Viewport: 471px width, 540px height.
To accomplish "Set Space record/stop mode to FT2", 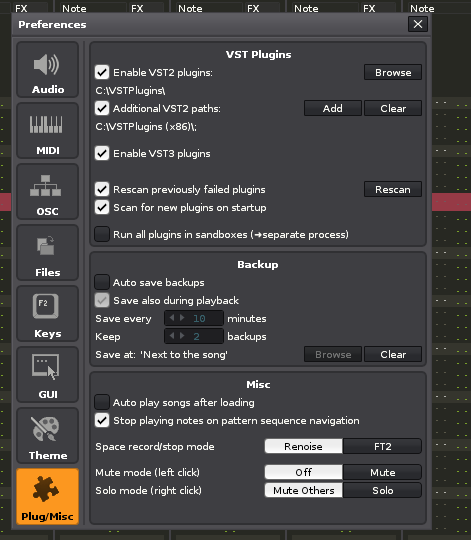I will [382, 446].
